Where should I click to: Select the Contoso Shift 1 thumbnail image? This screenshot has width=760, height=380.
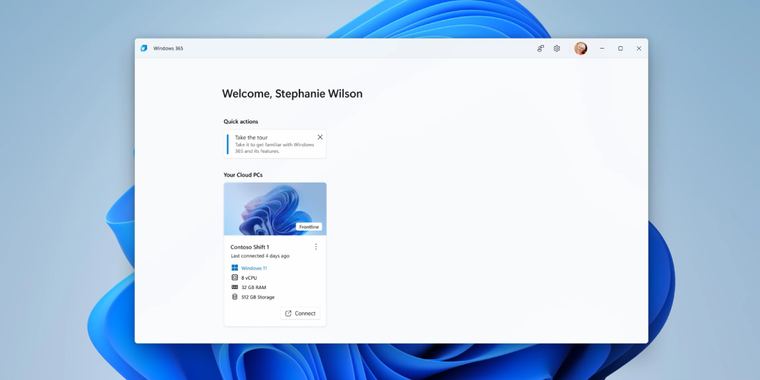pyautogui.click(x=275, y=209)
